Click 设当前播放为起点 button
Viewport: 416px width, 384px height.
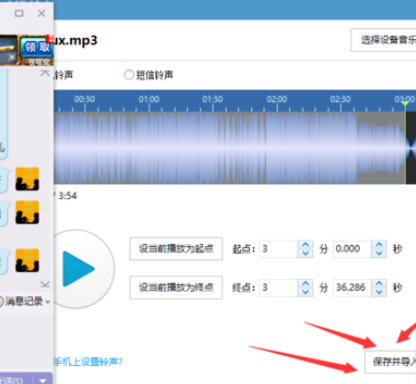point(176,249)
